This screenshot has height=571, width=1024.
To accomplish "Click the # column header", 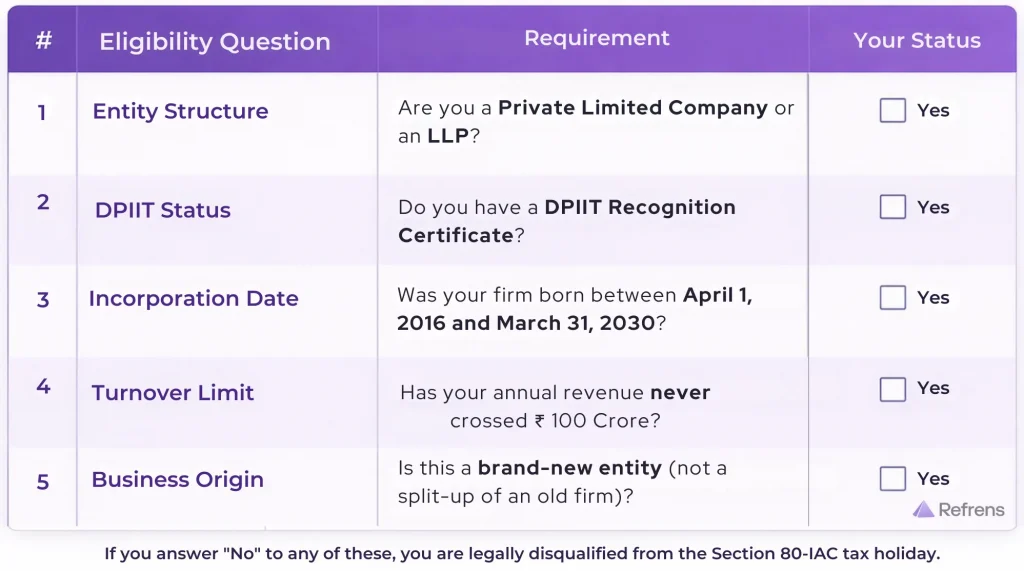I will coord(43,41).
